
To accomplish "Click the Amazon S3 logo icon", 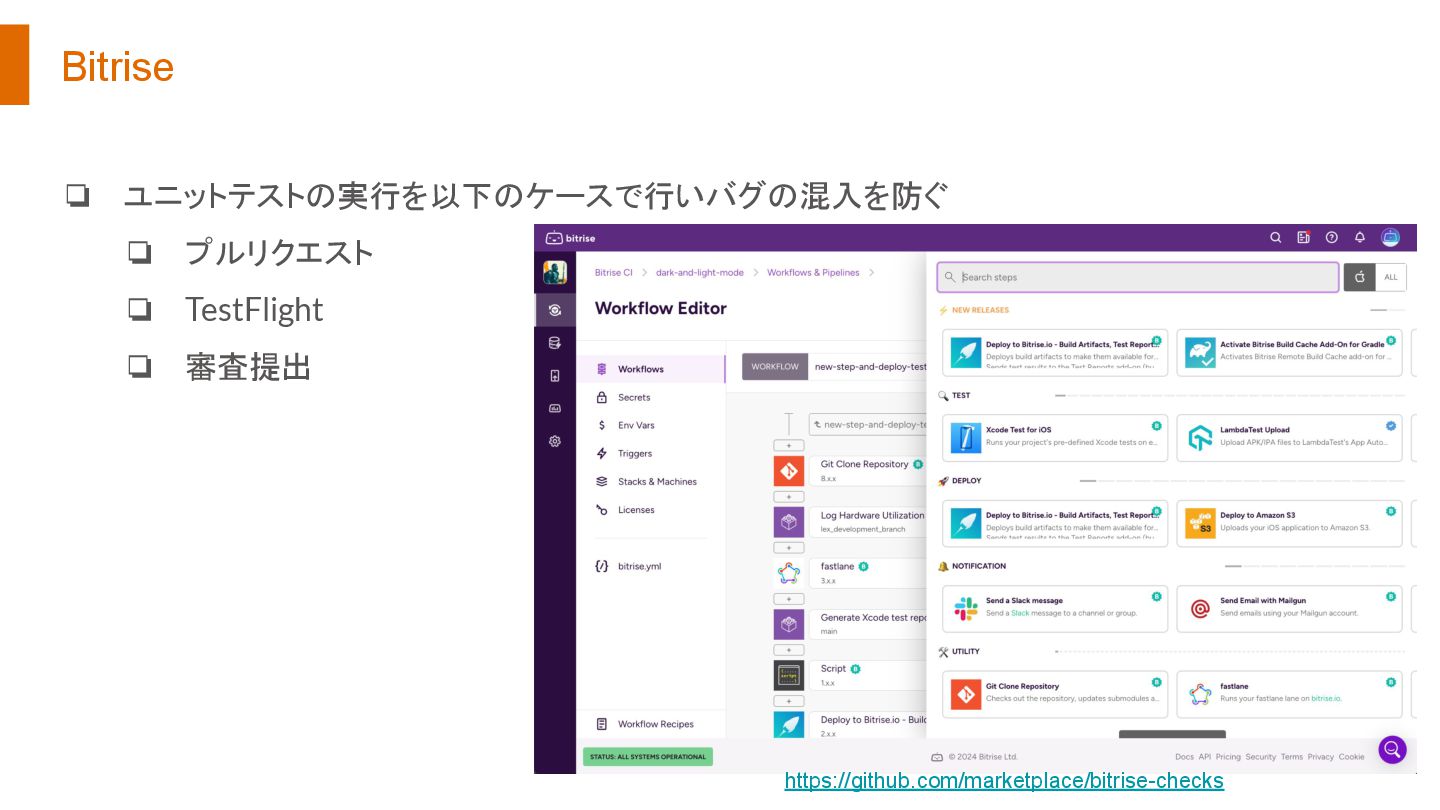I will (1200, 523).
